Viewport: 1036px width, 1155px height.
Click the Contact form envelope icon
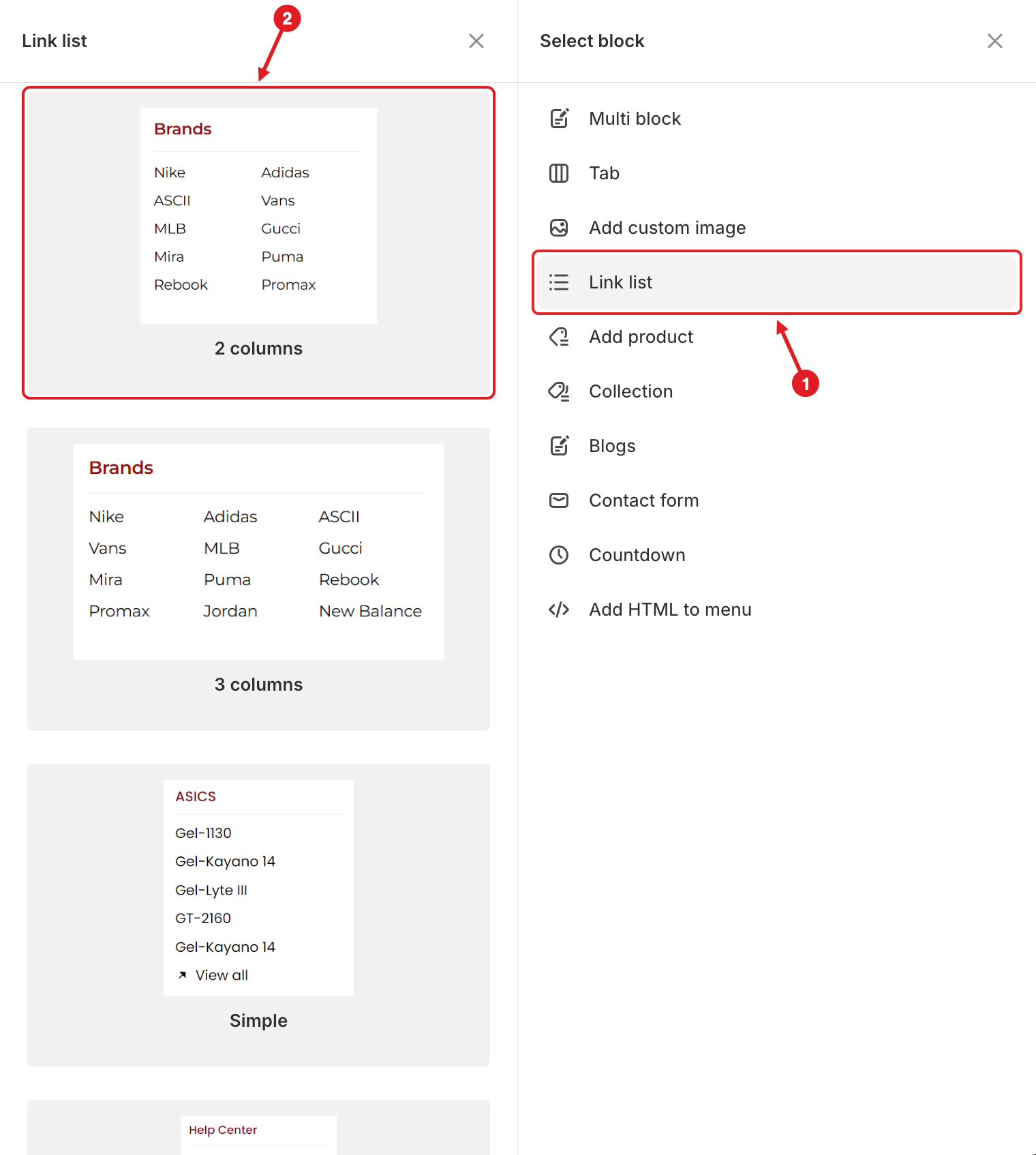[559, 500]
